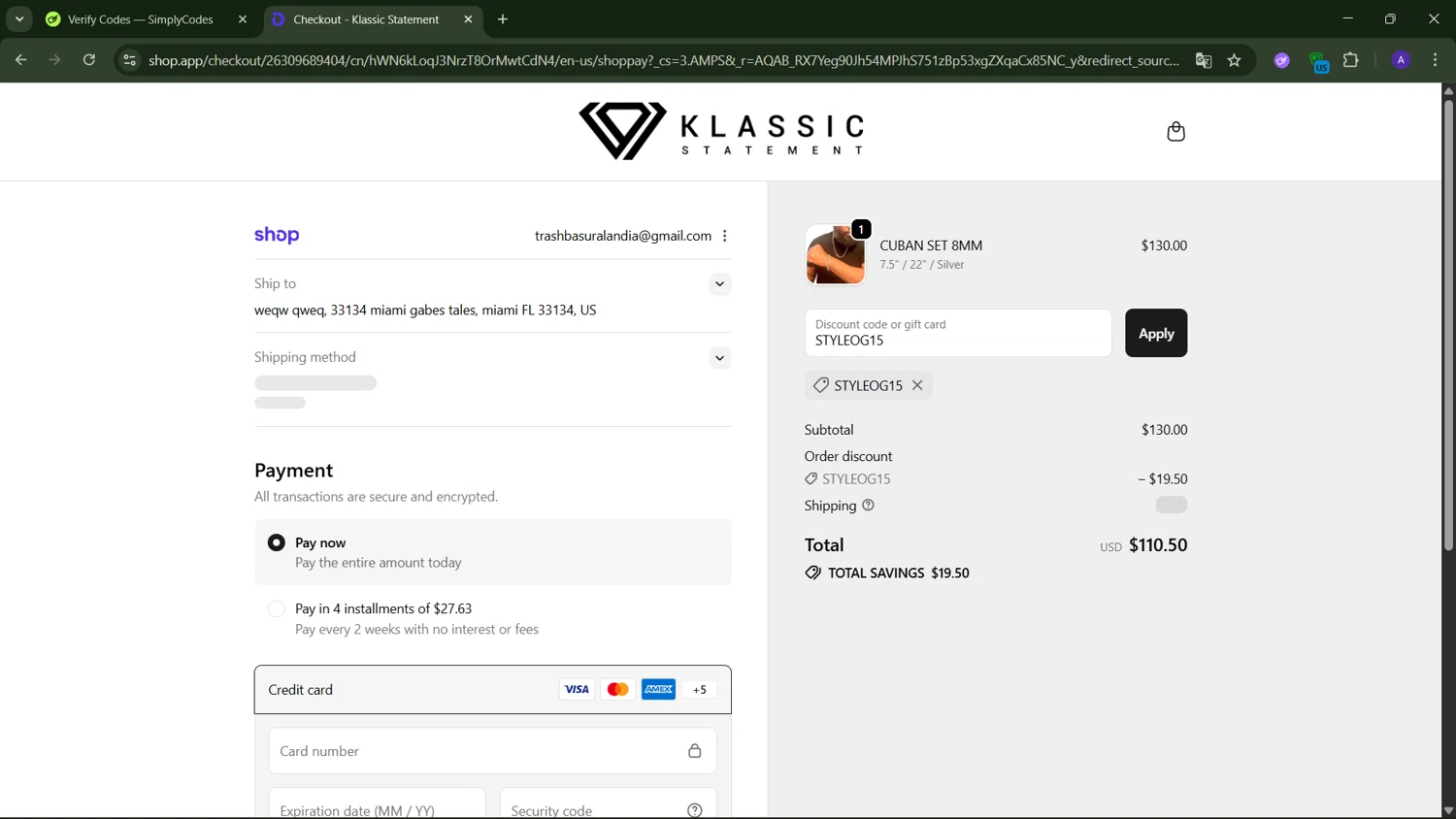Click the browser back arrow
This screenshot has height=819, width=1456.
pyautogui.click(x=20, y=60)
